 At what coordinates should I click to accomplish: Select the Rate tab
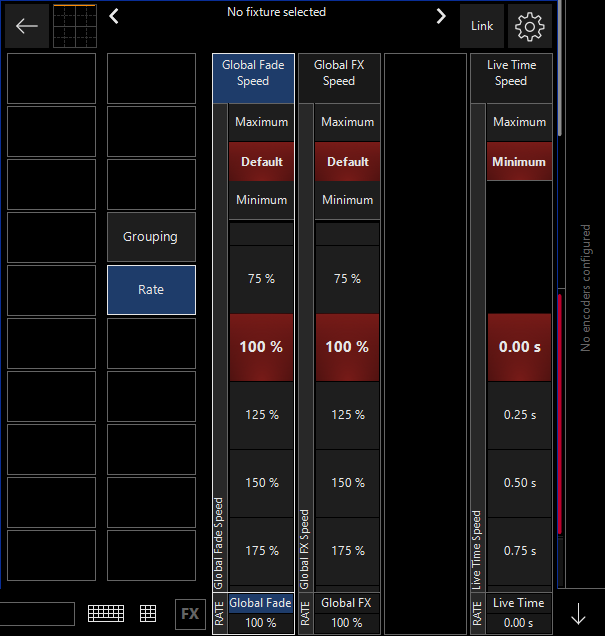click(x=151, y=290)
